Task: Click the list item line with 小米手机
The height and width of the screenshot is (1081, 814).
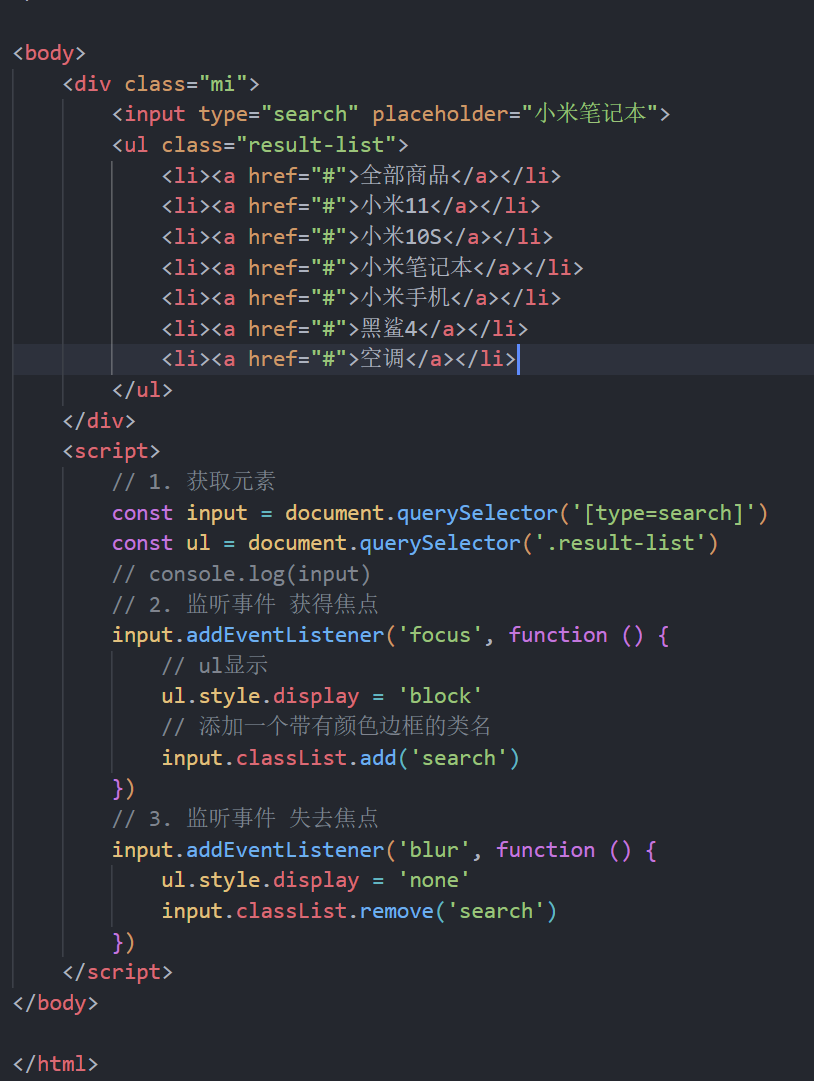Action: (361, 297)
